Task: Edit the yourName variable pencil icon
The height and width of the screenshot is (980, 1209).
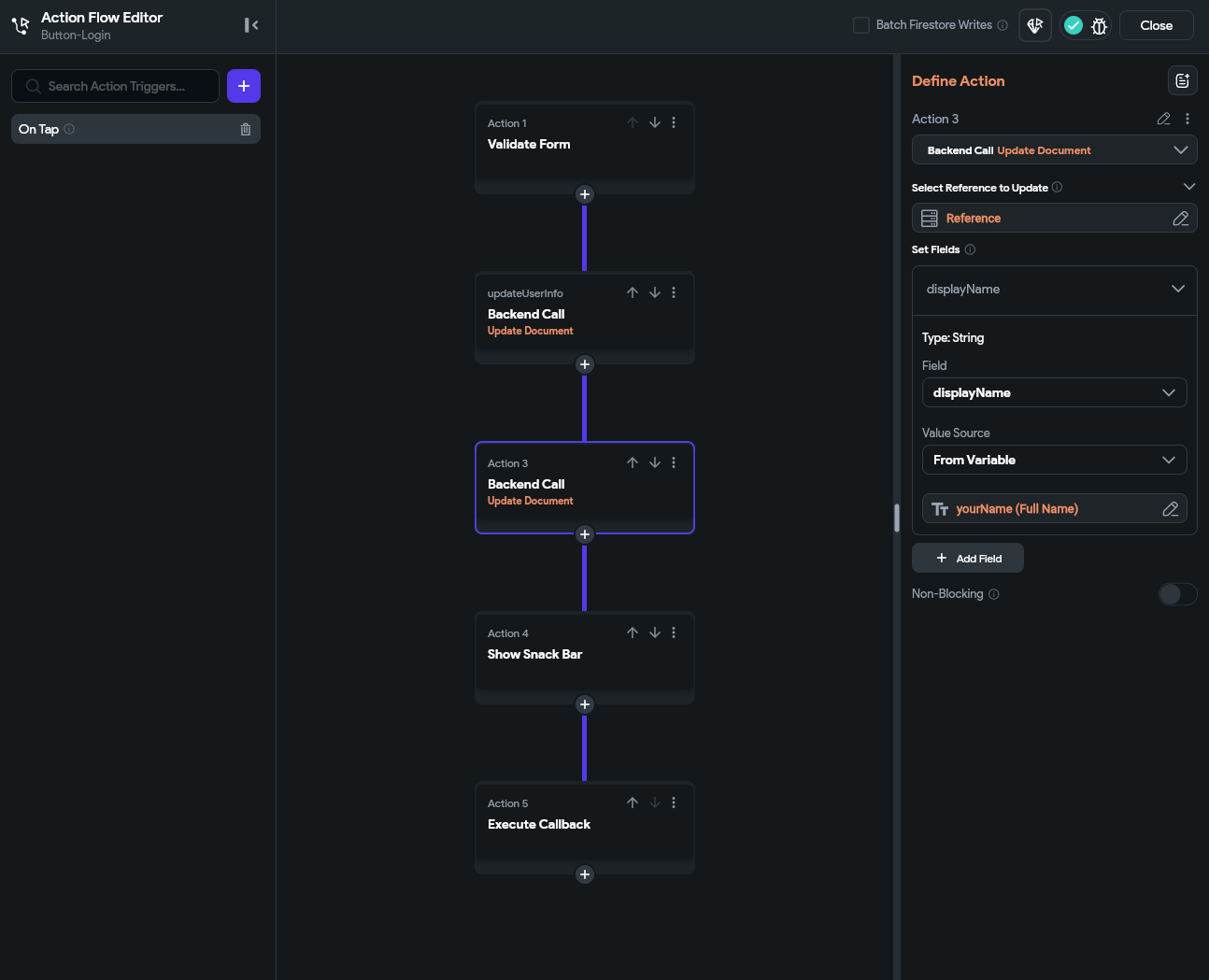Action: 1171,508
